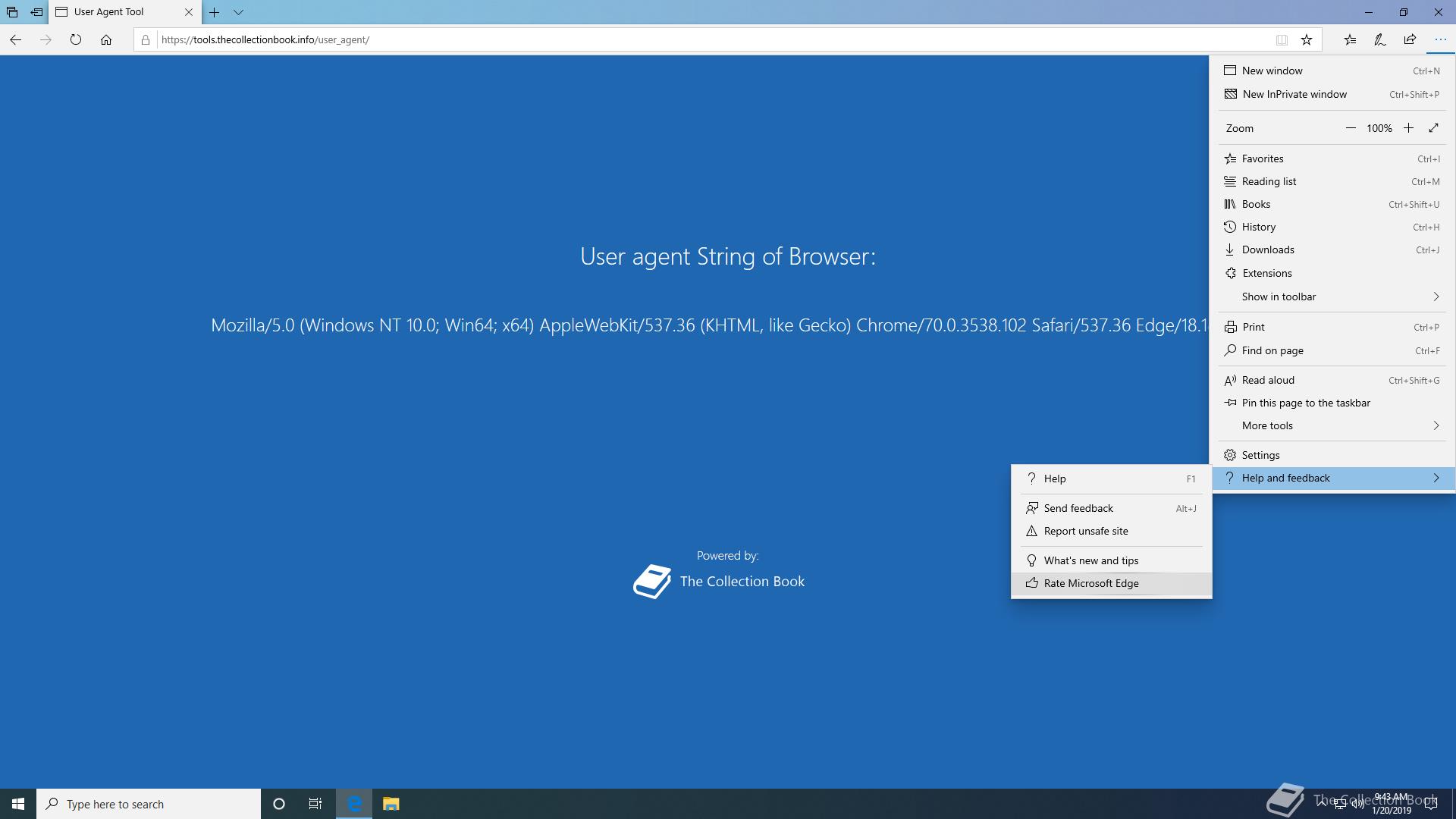Enter full screen from Zoom row
The image size is (1456, 819).
pos(1434,128)
